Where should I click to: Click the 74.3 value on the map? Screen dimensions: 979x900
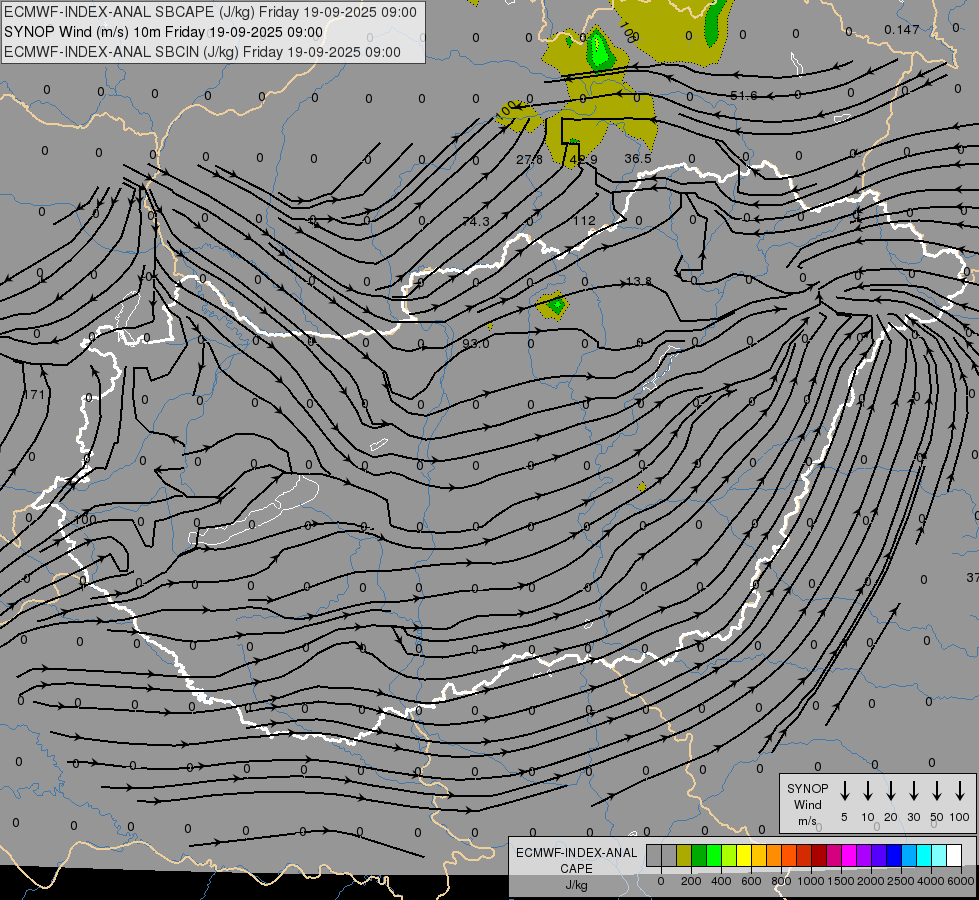476,222
